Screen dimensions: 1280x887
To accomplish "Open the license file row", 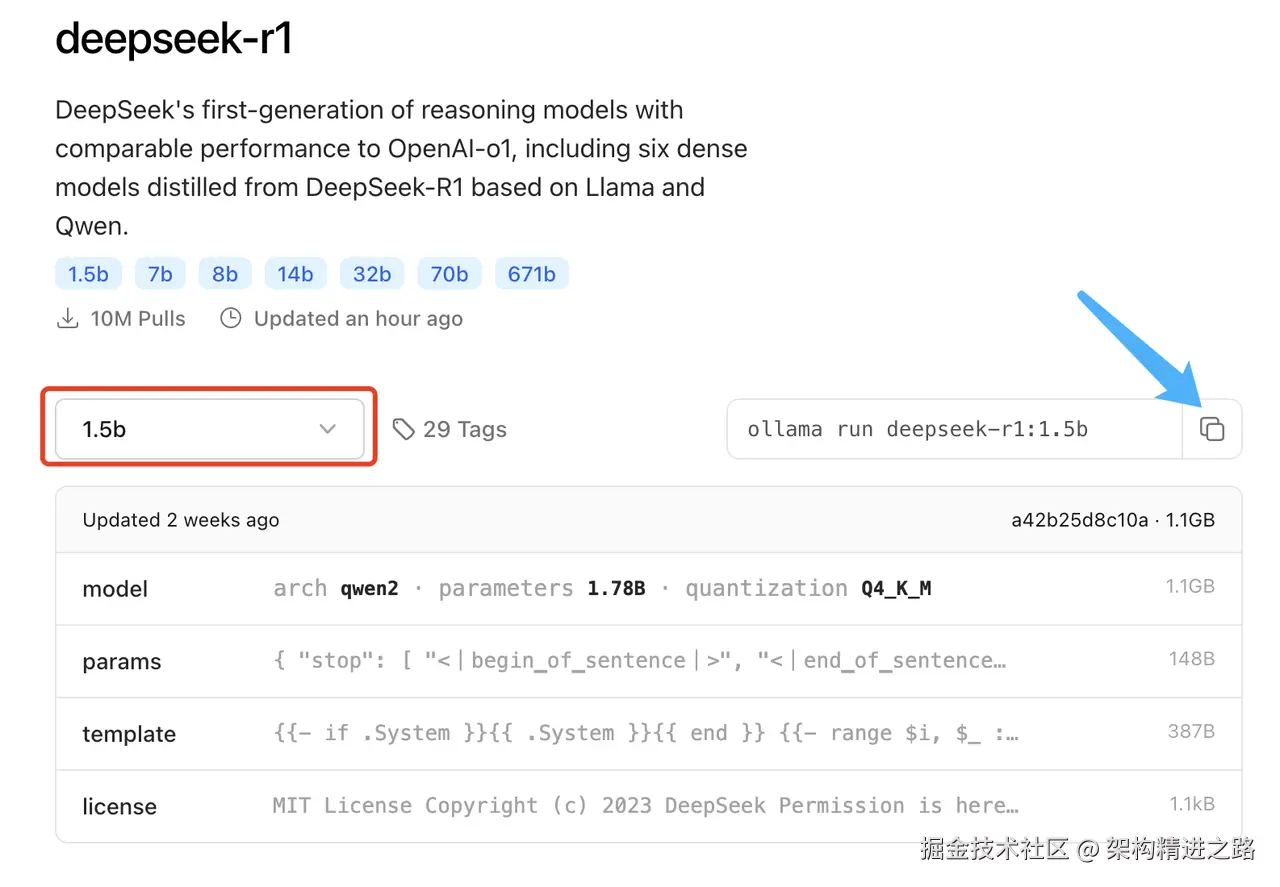I will click(649, 806).
